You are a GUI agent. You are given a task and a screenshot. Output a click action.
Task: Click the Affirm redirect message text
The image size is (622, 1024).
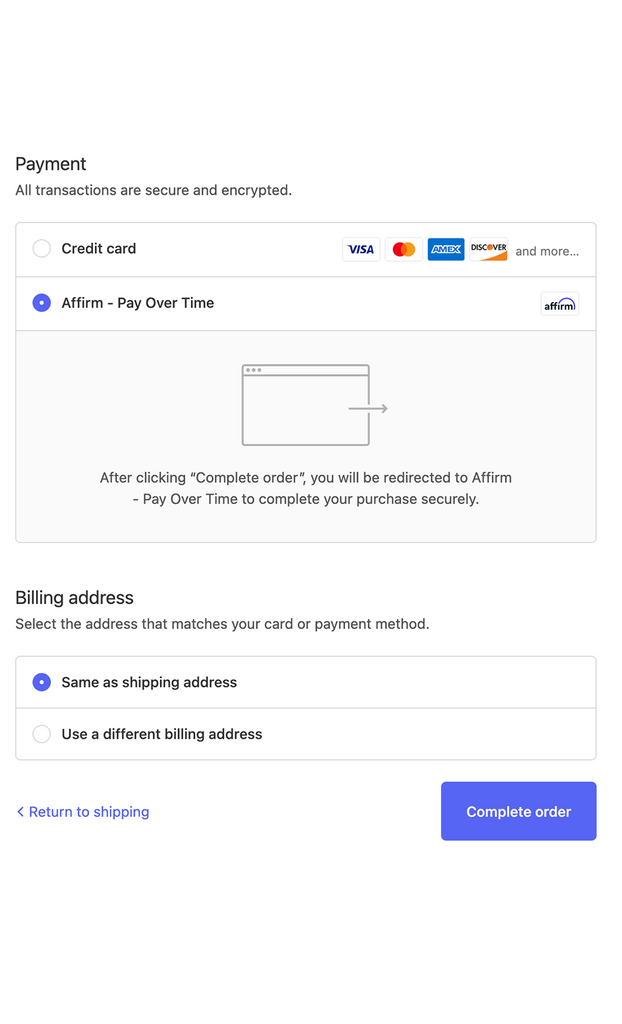[x=306, y=488]
